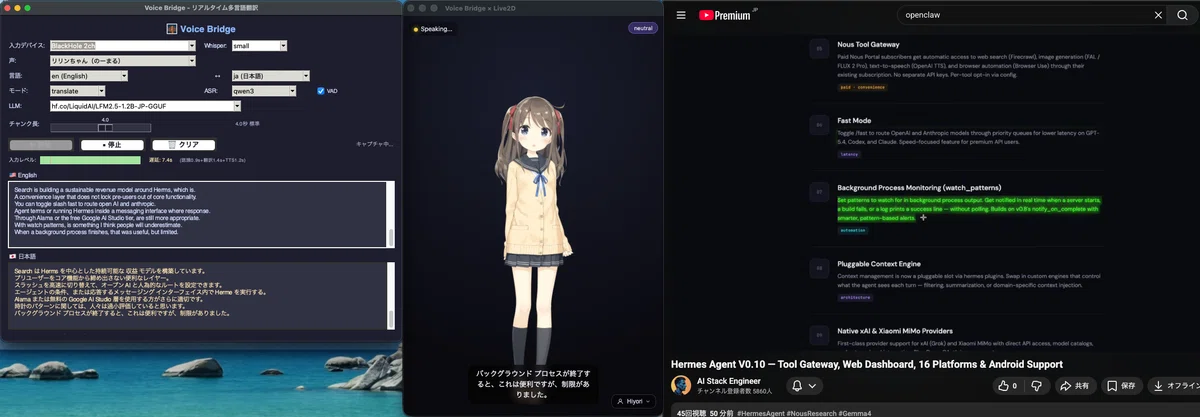1200x417 pixels.
Task: Click the クリア clear button
Action: point(182,145)
